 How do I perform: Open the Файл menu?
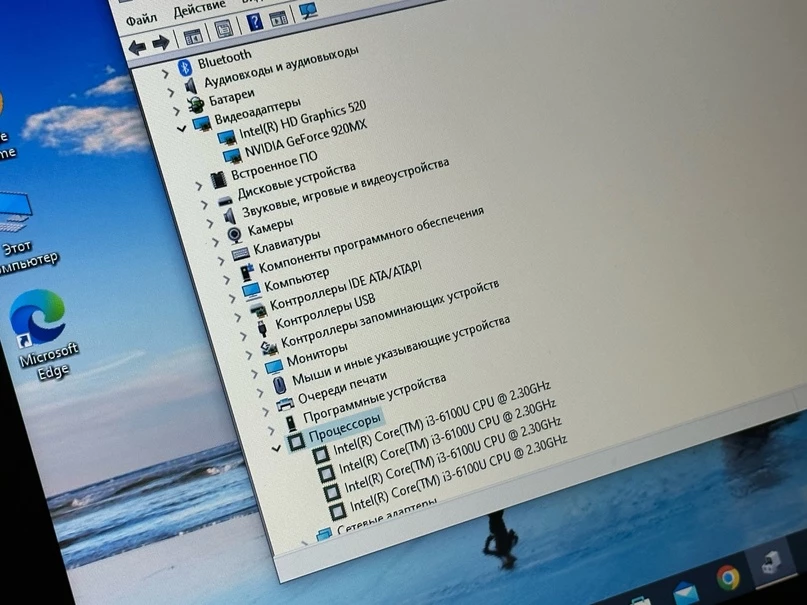click(142, 20)
